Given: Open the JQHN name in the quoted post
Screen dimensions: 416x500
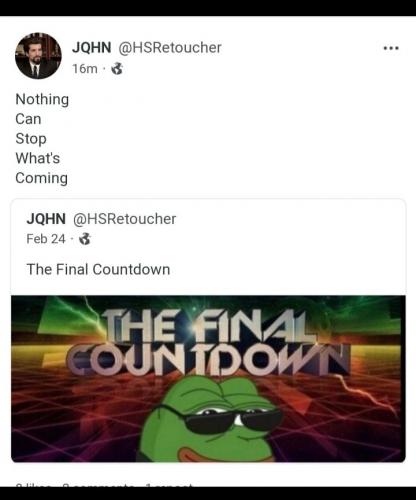Looking at the screenshot, I should point(46,219).
